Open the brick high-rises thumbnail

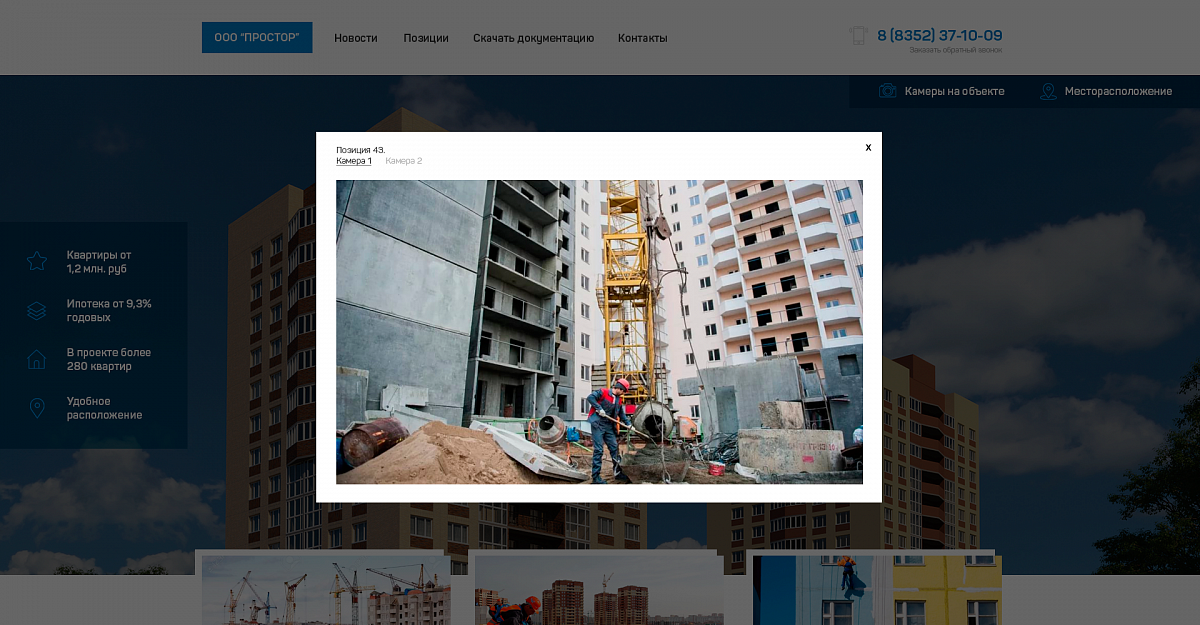[599, 590]
